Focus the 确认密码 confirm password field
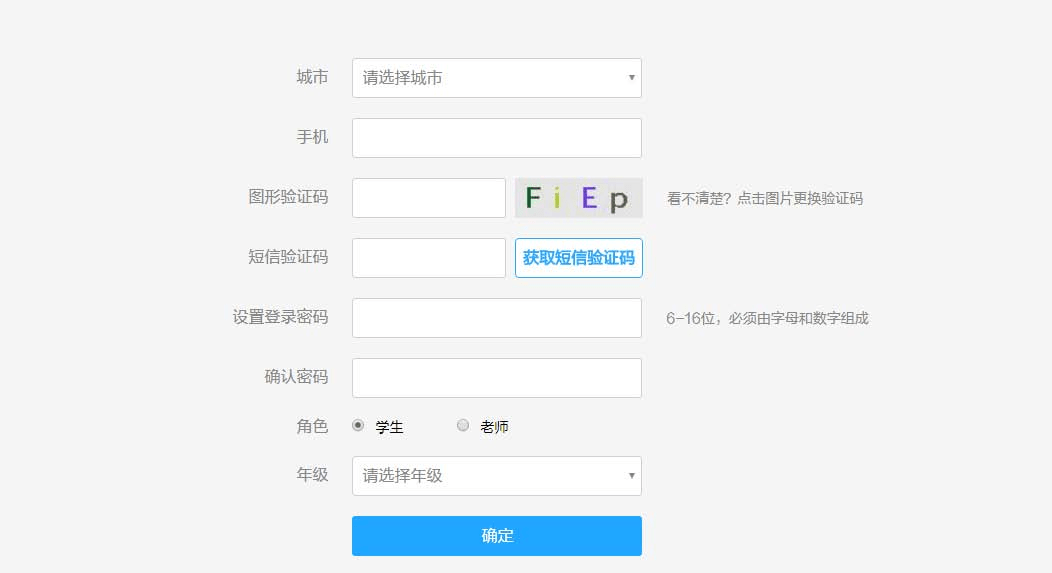 496,378
